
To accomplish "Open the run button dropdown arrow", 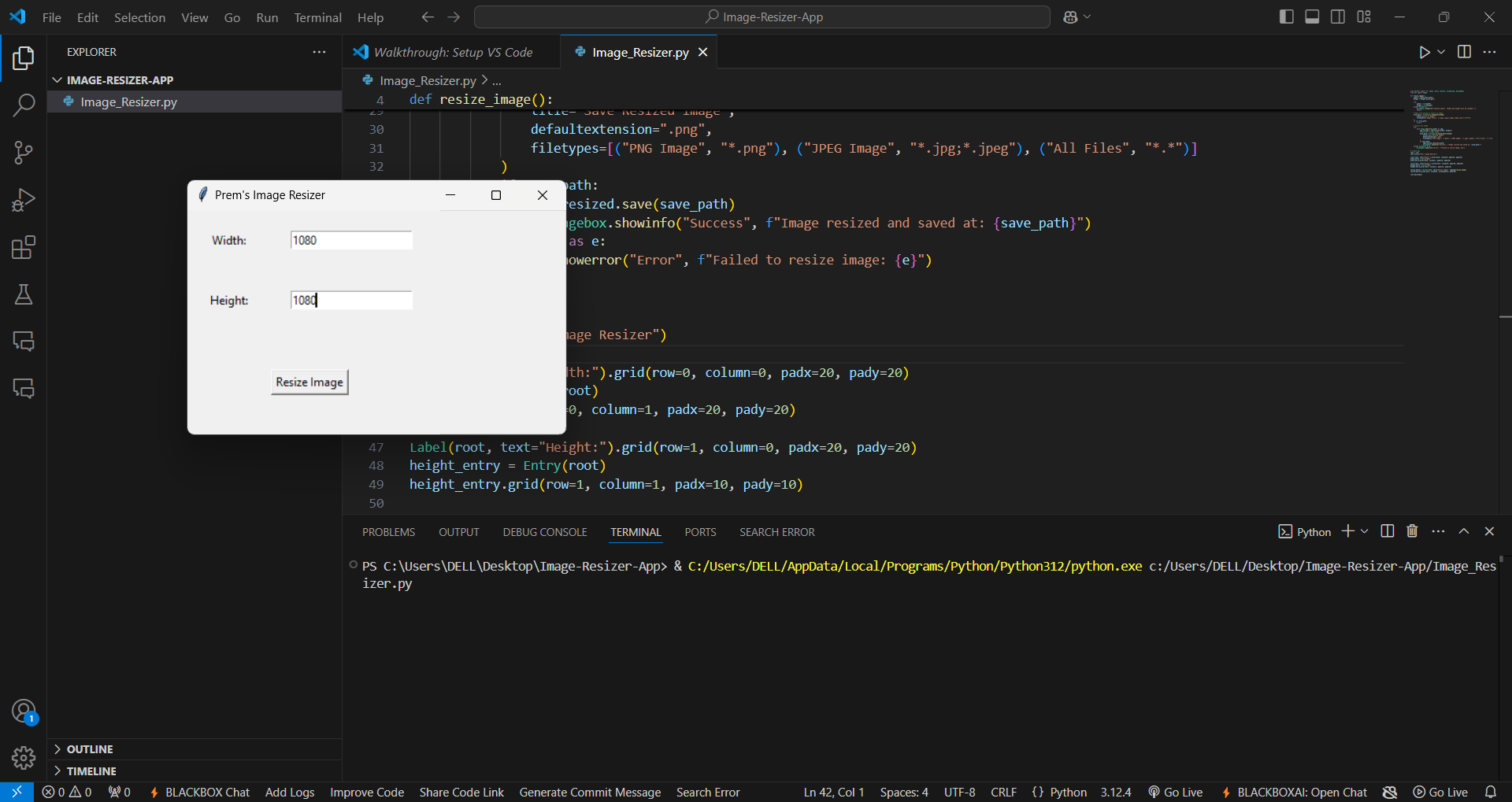I will pyautogui.click(x=1441, y=52).
